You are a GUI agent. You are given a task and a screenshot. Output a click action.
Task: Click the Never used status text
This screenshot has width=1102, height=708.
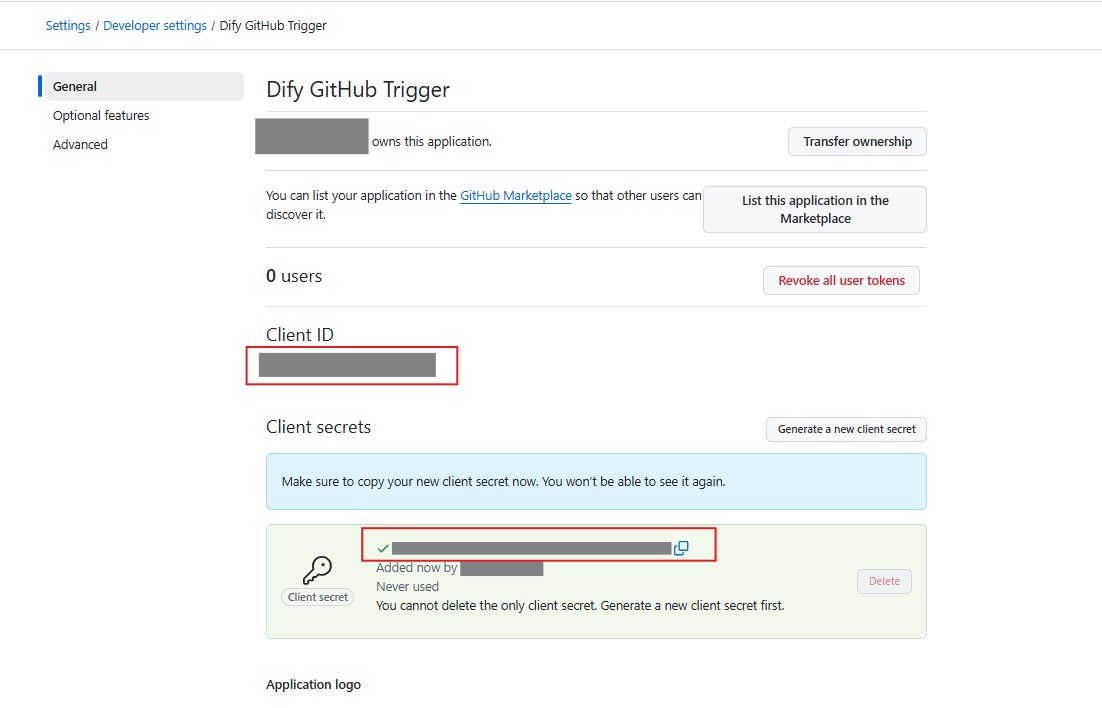click(x=407, y=586)
